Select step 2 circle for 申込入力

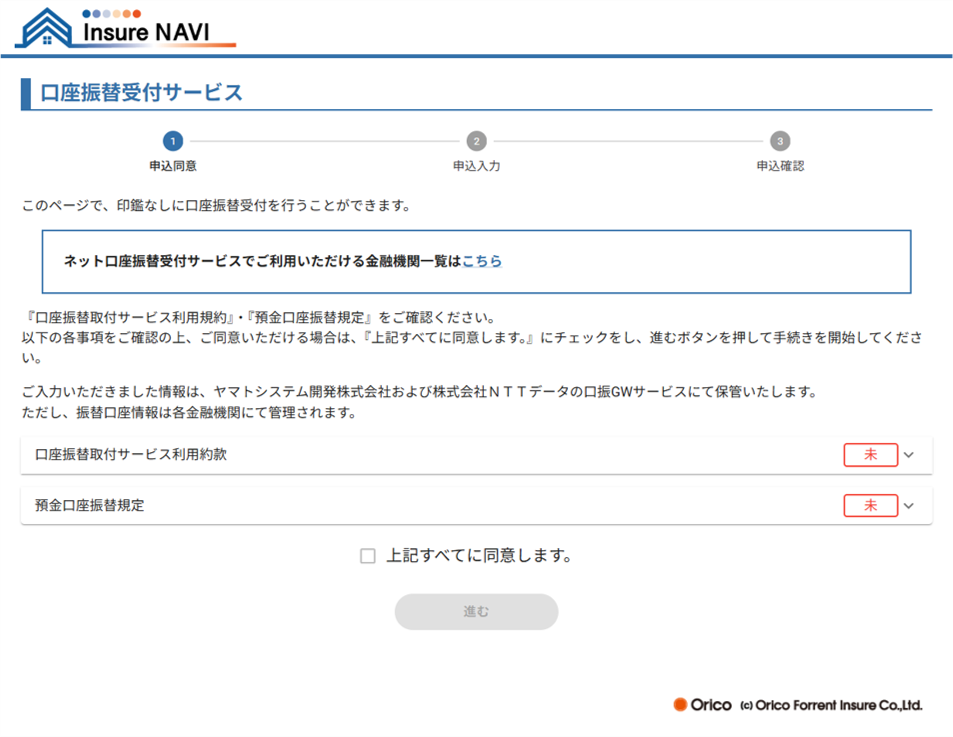[x=476, y=141]
